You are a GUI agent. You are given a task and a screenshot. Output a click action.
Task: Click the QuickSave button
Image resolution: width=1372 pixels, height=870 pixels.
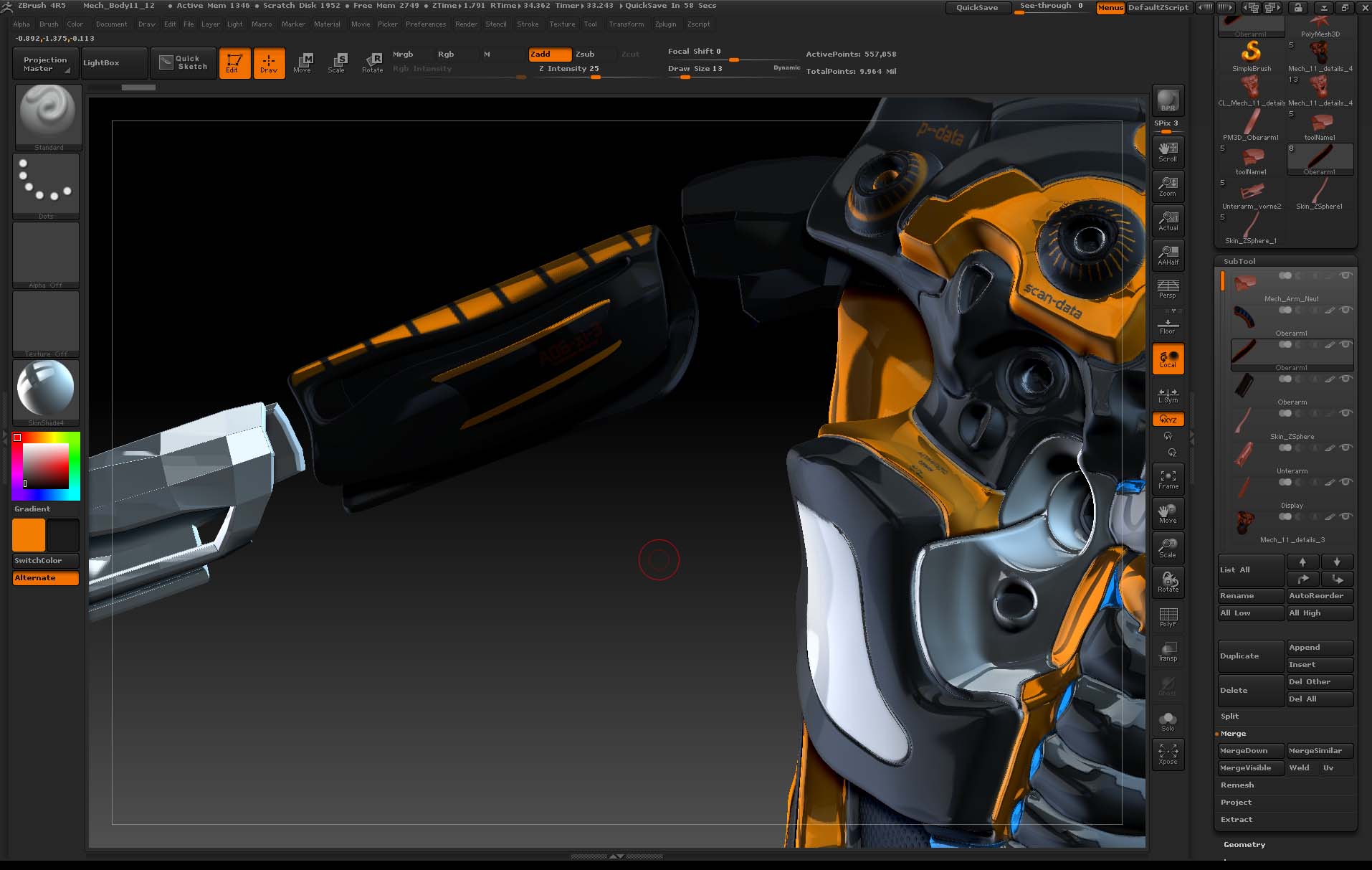coord(976,8)
